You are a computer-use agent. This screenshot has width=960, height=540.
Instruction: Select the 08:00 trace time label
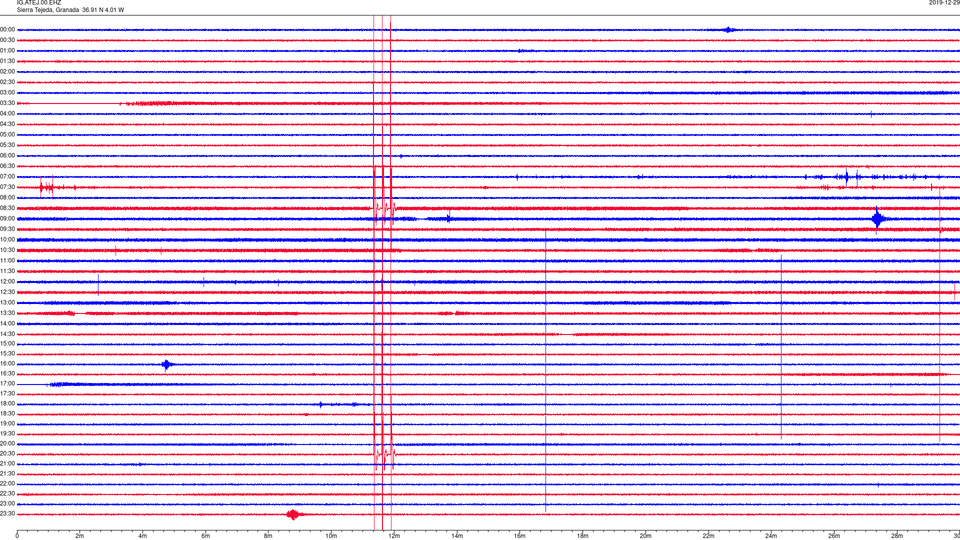pos(7,197)
